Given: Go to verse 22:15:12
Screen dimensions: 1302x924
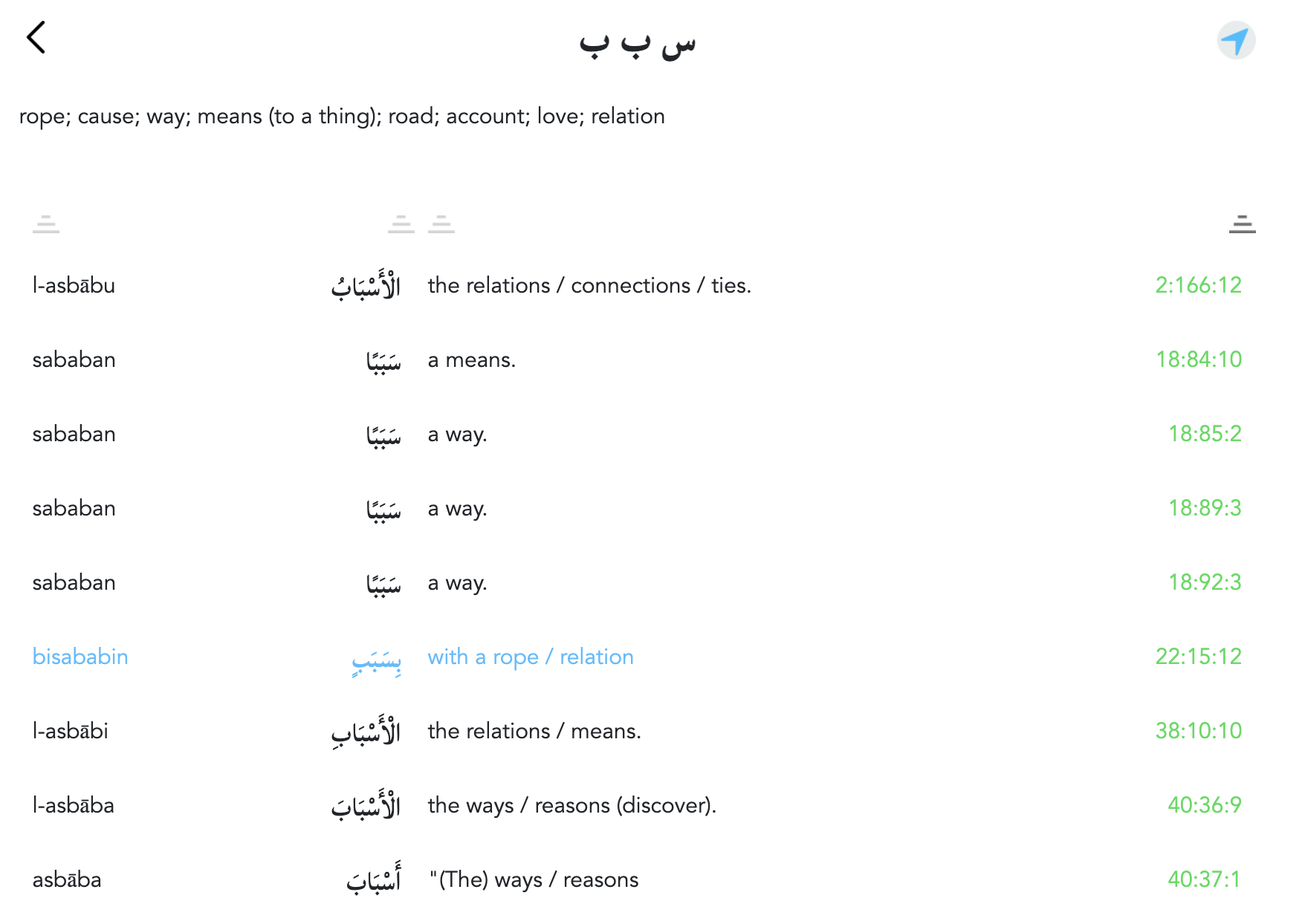Looking at the screenshot, I should pos(1198,657).
